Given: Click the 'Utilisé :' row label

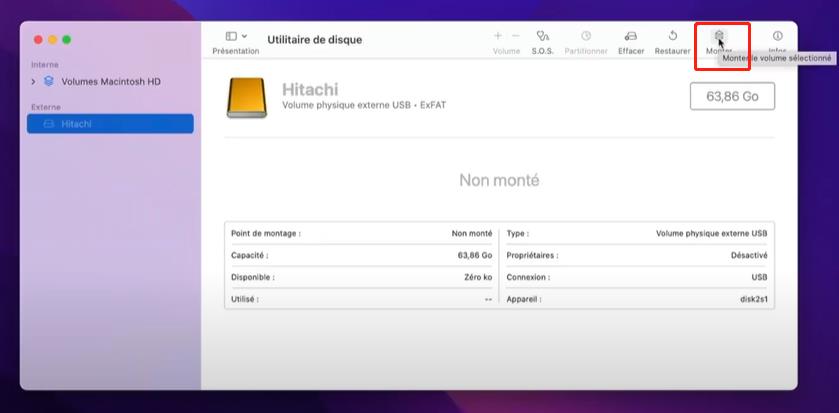Looking at the screenshot, I should pyautogui.click(x=245, y=300).
